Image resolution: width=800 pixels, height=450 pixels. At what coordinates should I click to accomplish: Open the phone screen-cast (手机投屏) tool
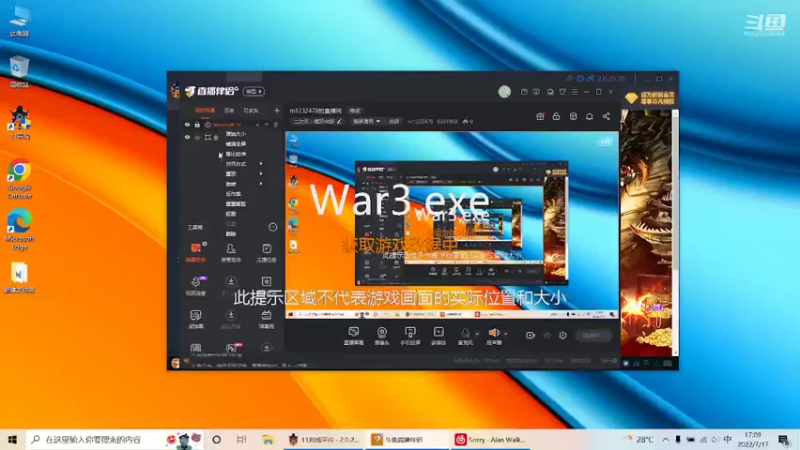pyautogui.click(x=410, y=336)
